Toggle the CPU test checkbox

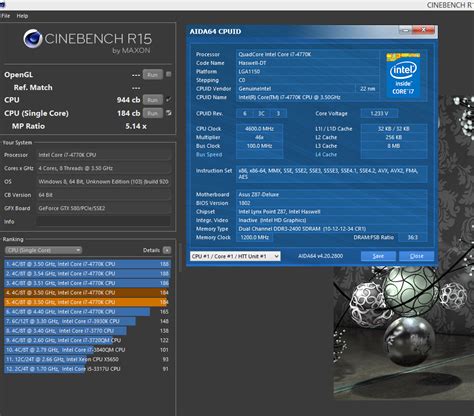click(x=169, y=99)
